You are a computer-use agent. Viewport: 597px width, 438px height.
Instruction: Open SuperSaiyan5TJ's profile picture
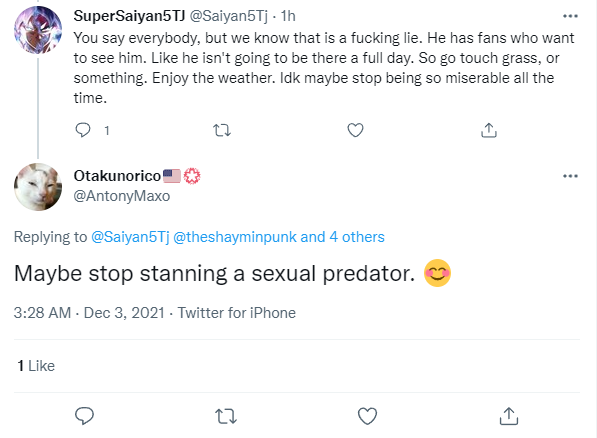point(38,30)
